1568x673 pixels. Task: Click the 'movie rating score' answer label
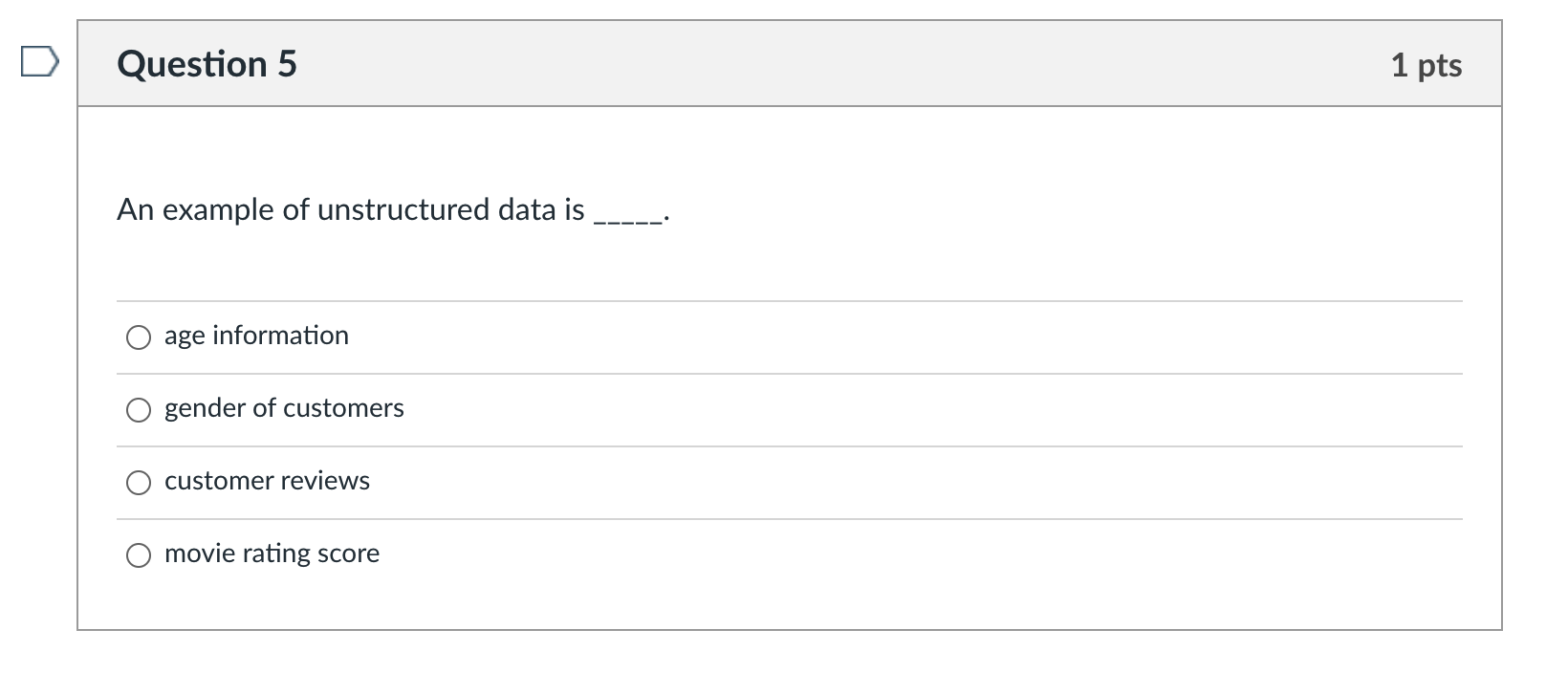tap(272, 554)
